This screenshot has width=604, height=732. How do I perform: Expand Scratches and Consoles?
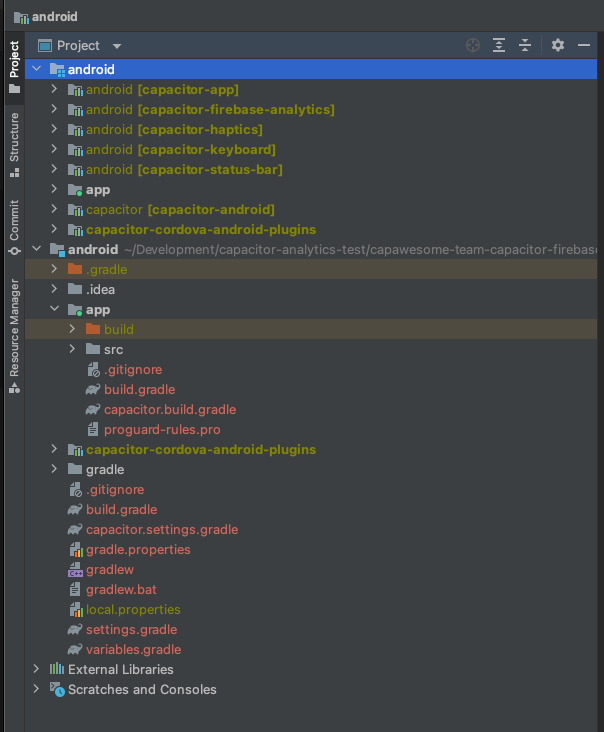pyautogui.click(x=36, y=689)
